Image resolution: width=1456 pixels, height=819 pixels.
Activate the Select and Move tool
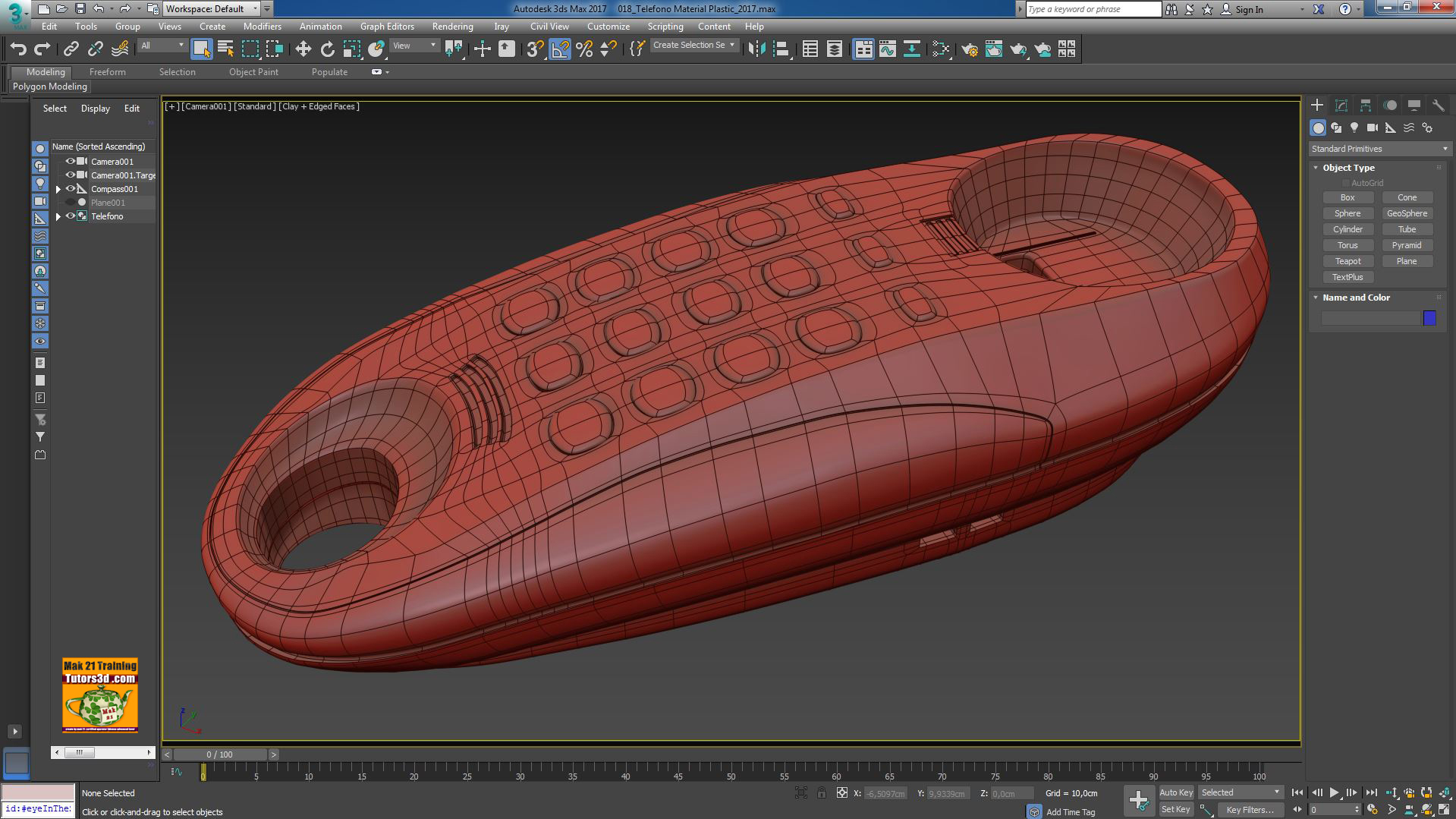tap(303, 48)
